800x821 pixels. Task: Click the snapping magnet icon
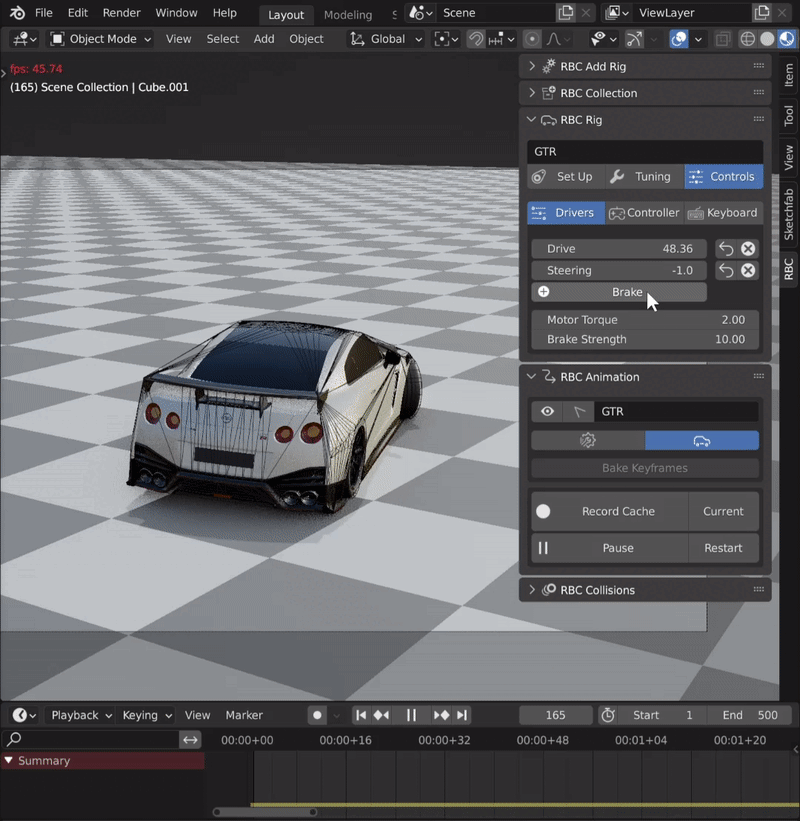[x=476, y=39]
